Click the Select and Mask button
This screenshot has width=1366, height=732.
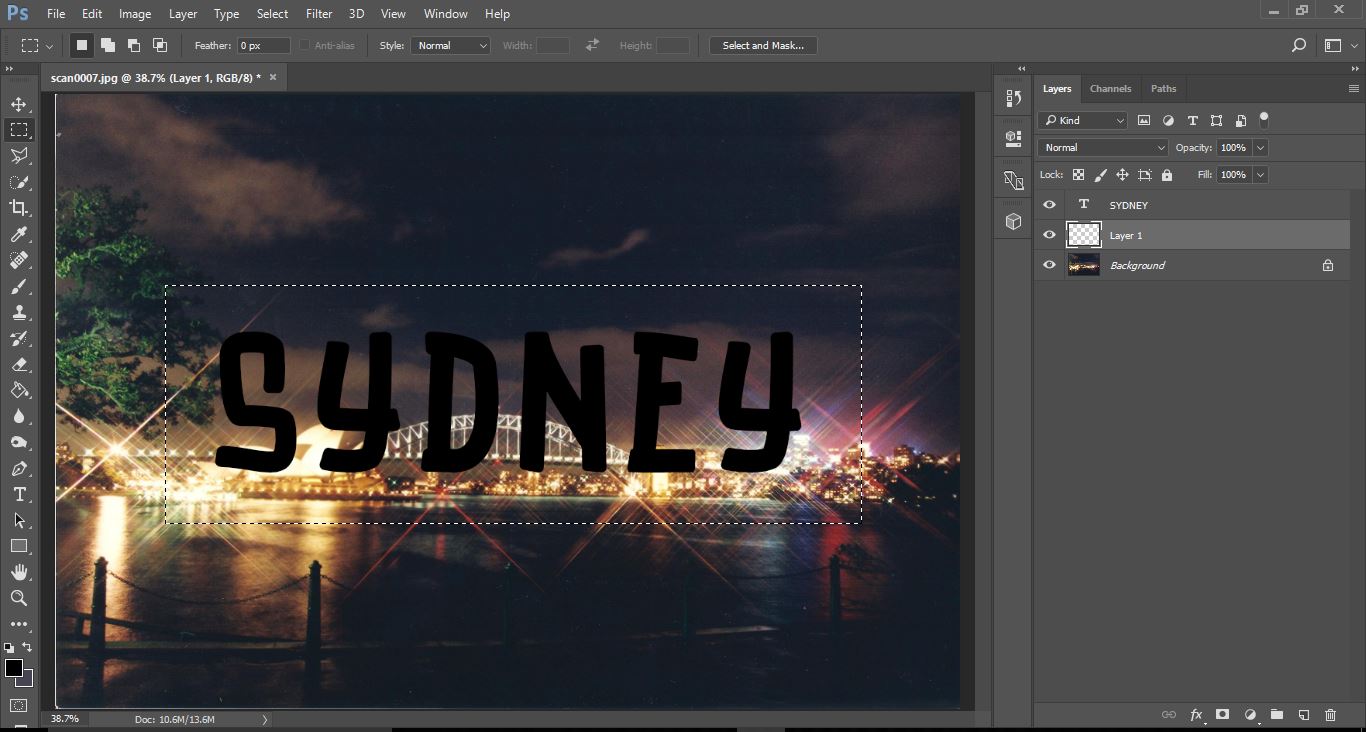pyautogui.click(x=763, y=45)
